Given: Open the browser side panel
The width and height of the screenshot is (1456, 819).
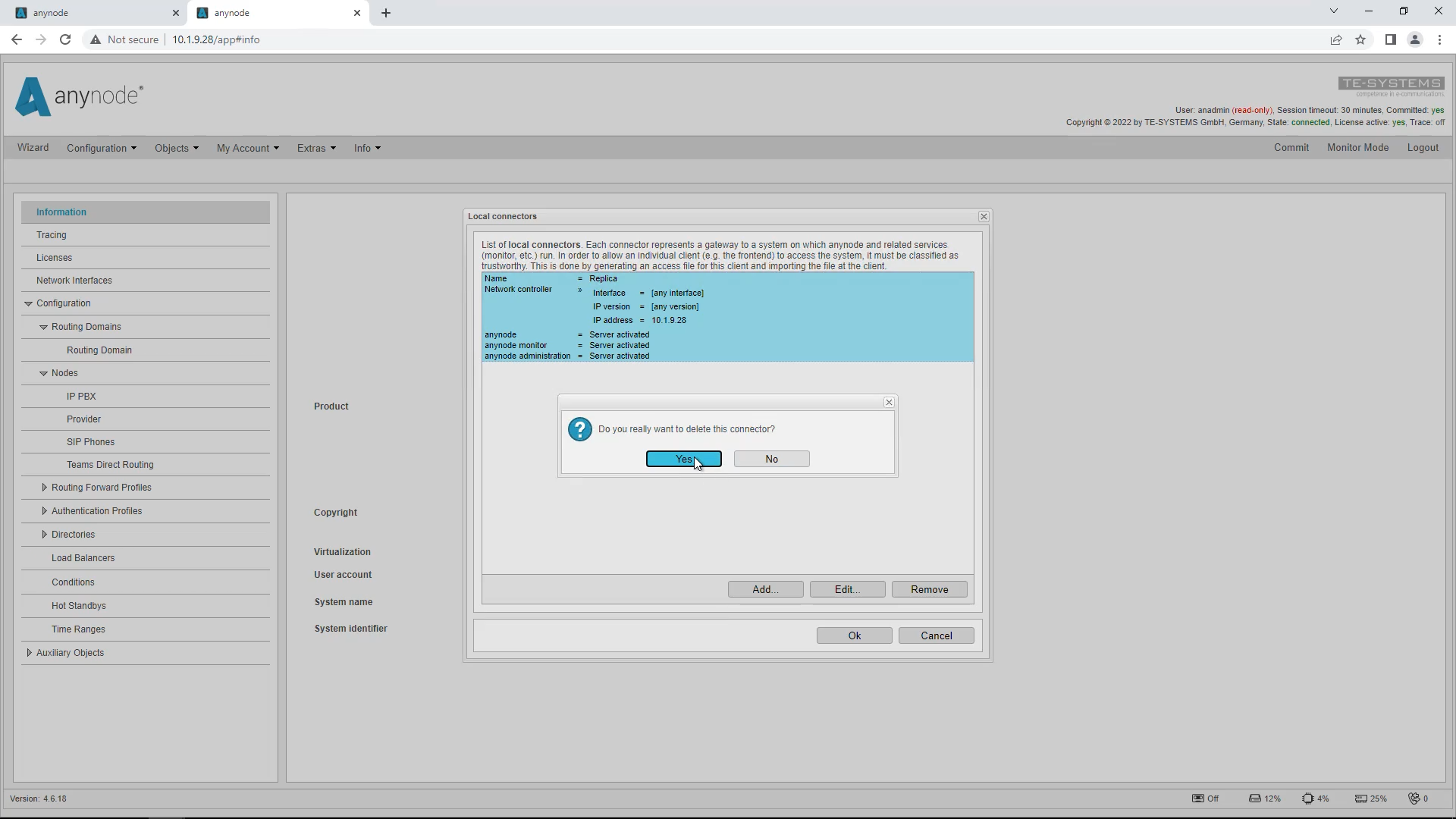Looking at the screenshot, I should [x=1390, y=39].
